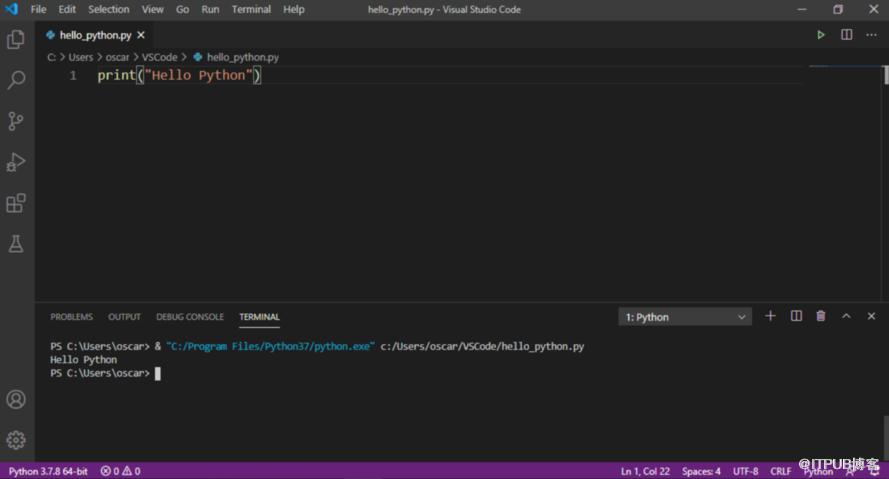Click the terminal vertical scrollbar
The height and width of the screenshot is (479, 889).
886,438
